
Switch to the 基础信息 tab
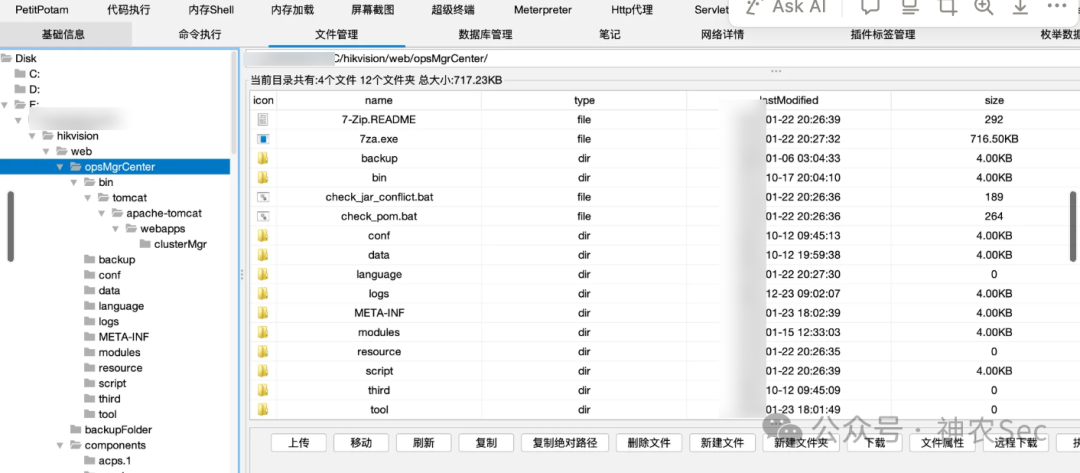click(63, 34)
